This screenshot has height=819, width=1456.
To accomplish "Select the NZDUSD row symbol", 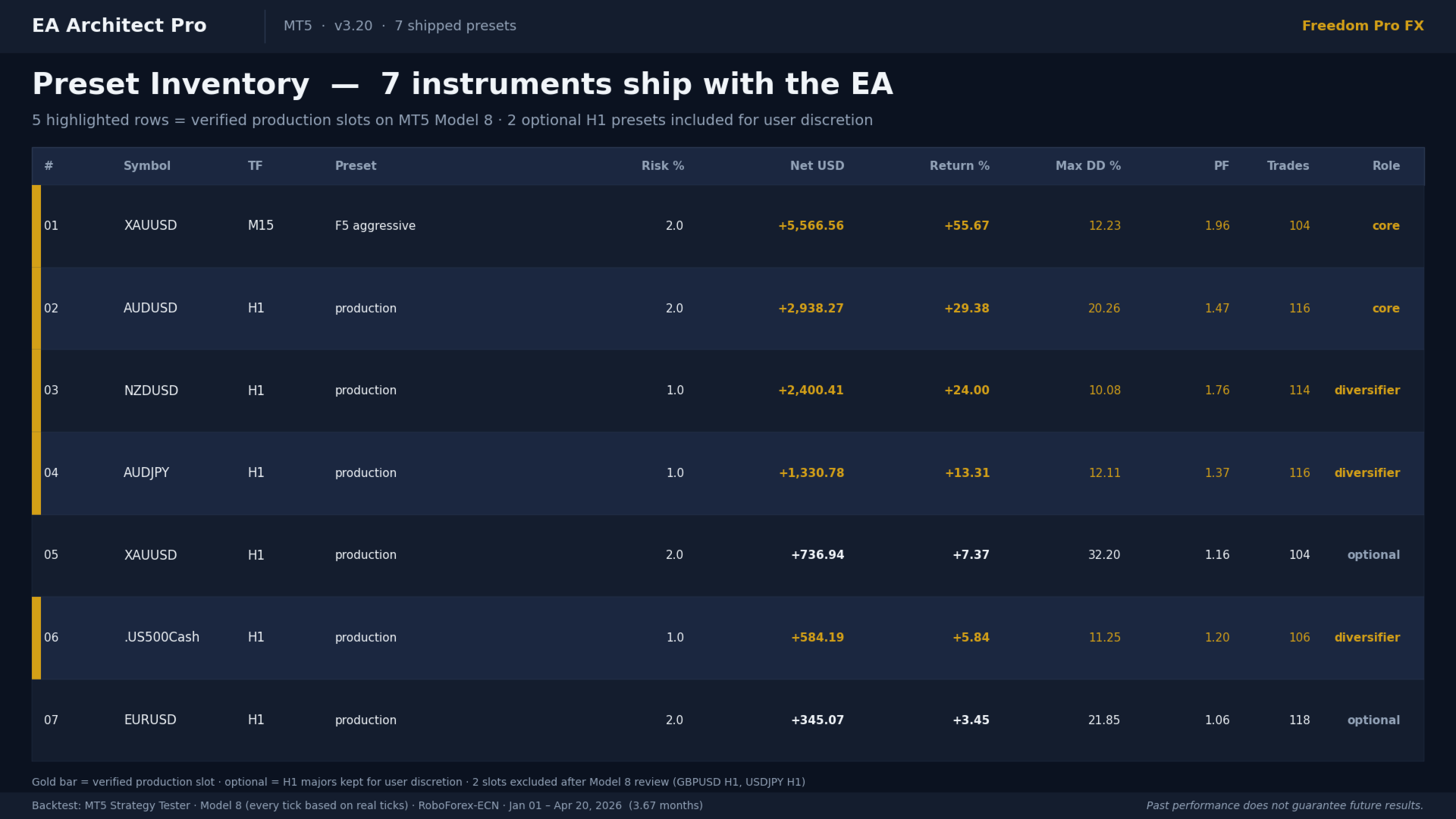I will coord(151,391).
